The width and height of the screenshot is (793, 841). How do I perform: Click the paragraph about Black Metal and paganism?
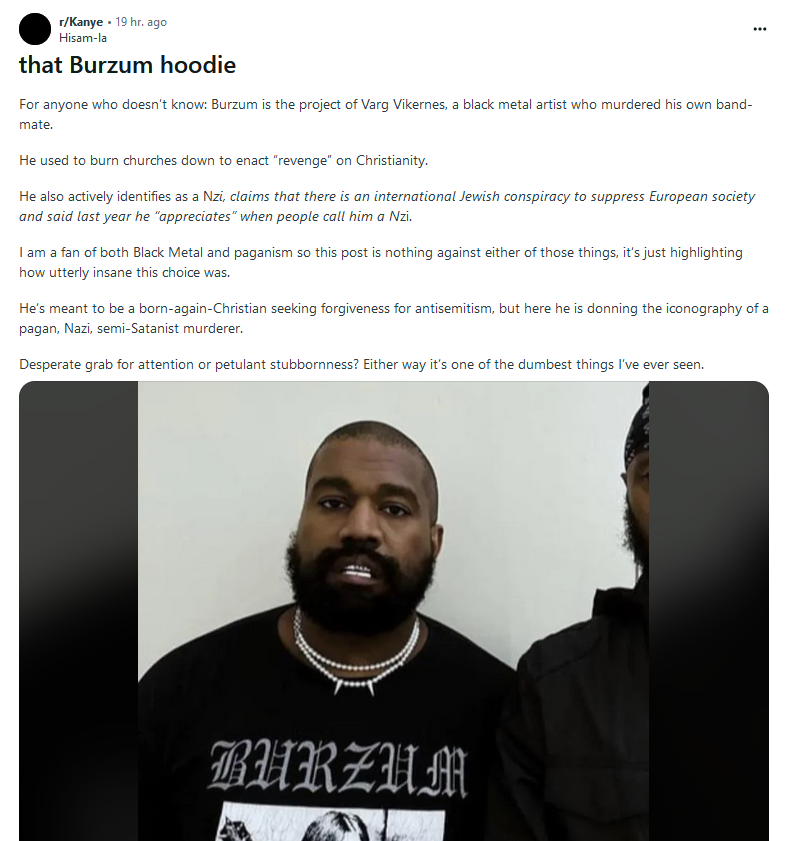(381, 262)
